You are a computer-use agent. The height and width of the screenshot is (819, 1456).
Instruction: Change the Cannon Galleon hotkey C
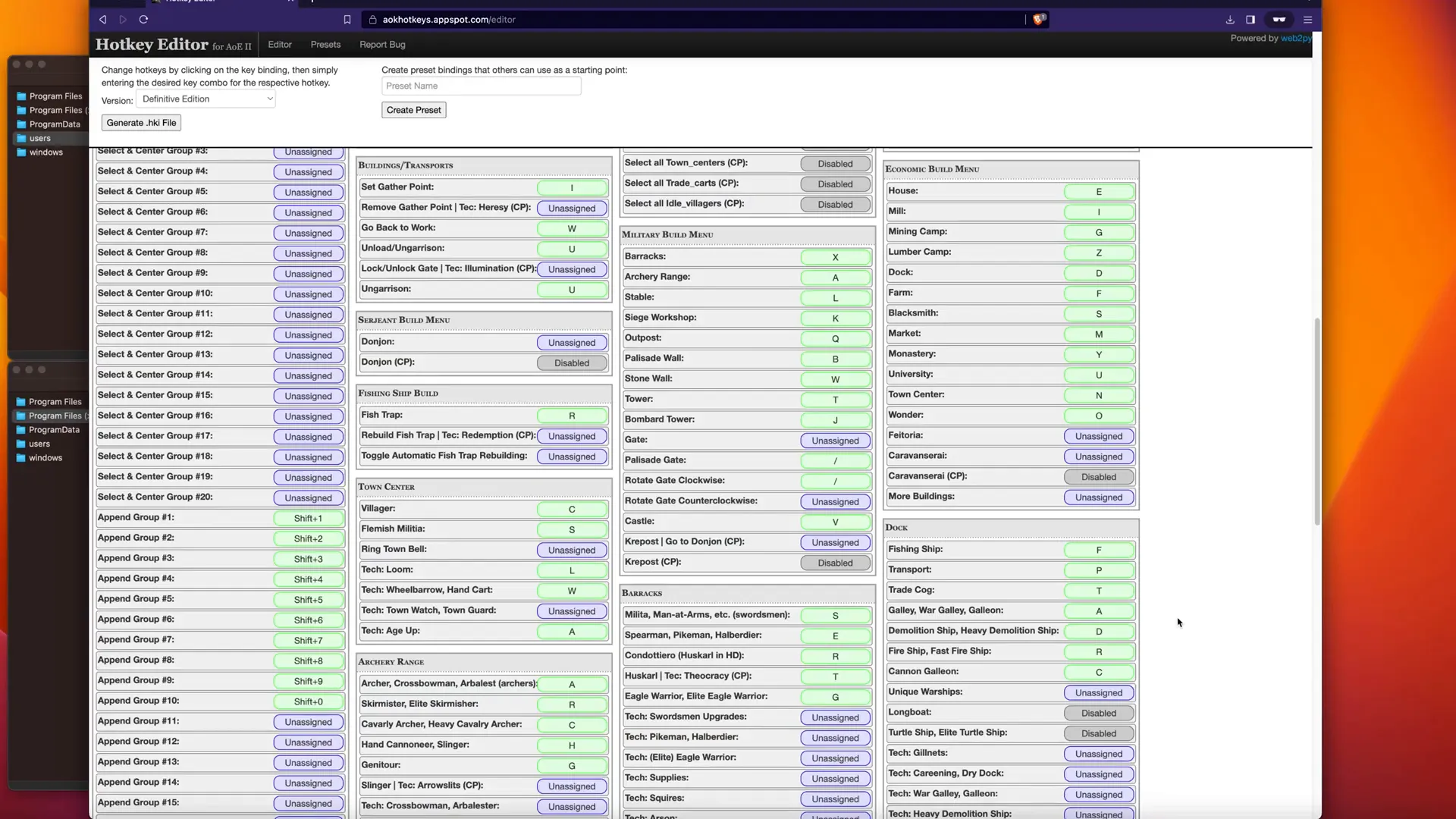[x=1099, y=673]
